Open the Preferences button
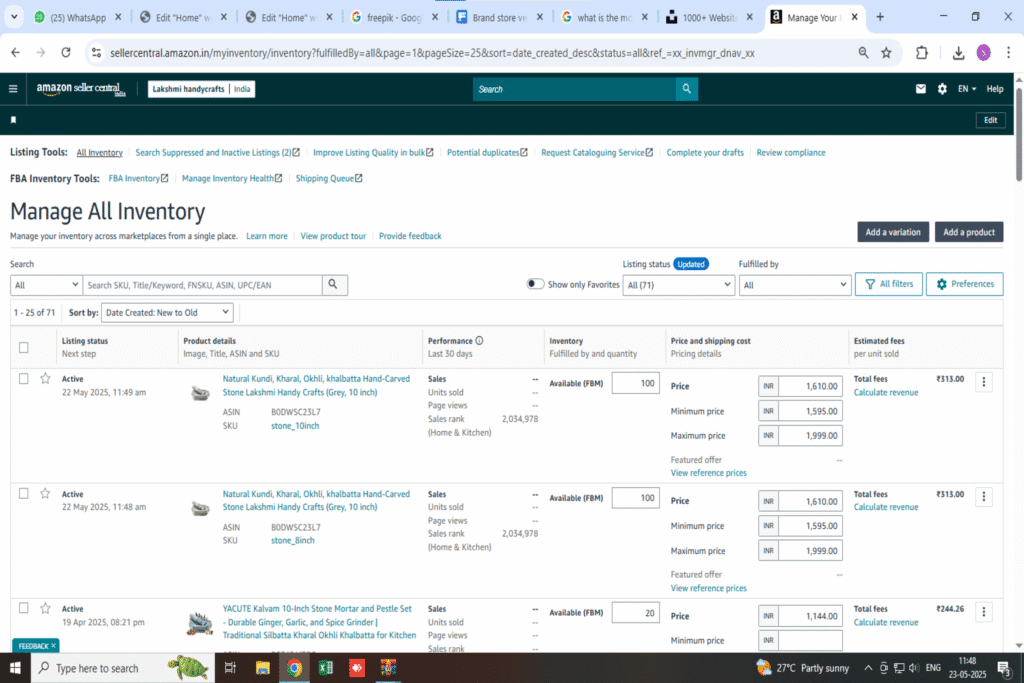 point(965,284)
